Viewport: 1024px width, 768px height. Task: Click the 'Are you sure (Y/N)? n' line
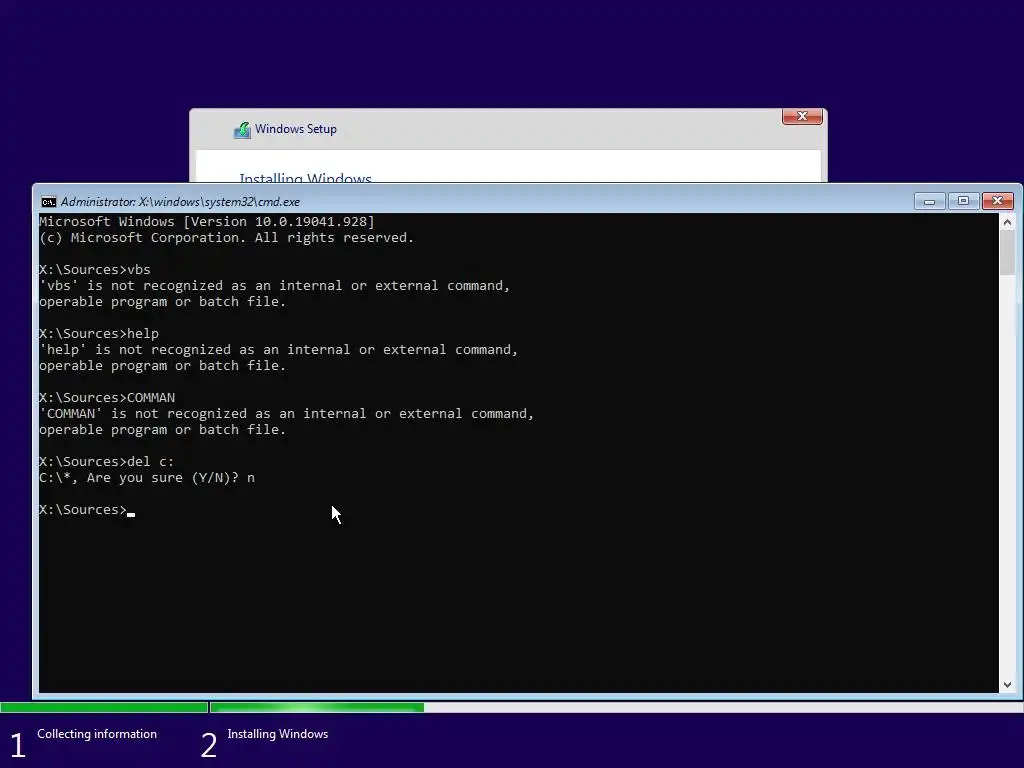pos(147,478)
